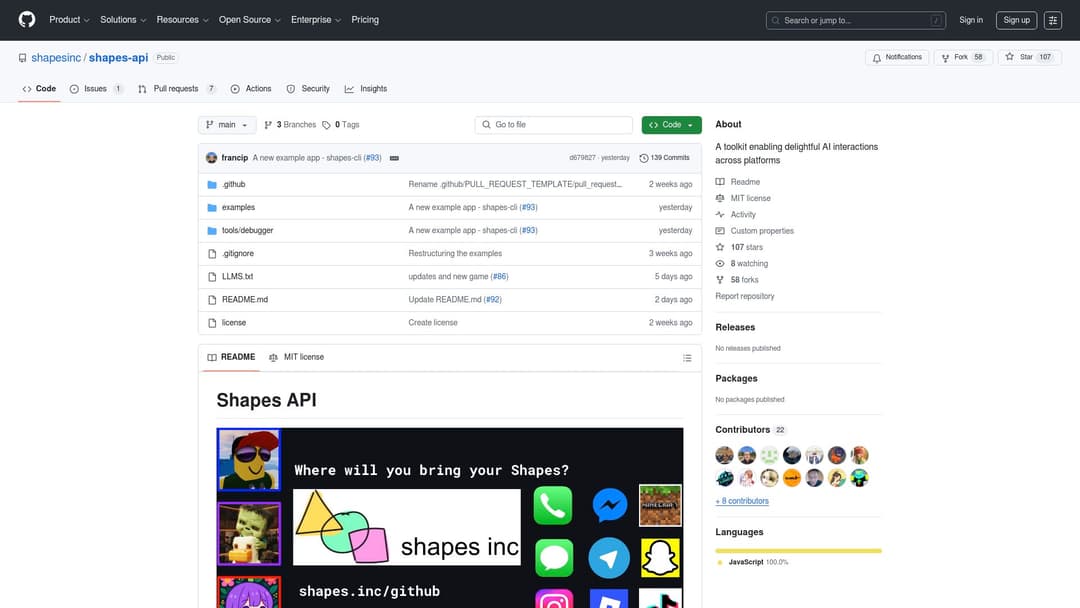Expand the Enterprise menu
Viewport: 1080px width, 608px height.
pos(315,20)
